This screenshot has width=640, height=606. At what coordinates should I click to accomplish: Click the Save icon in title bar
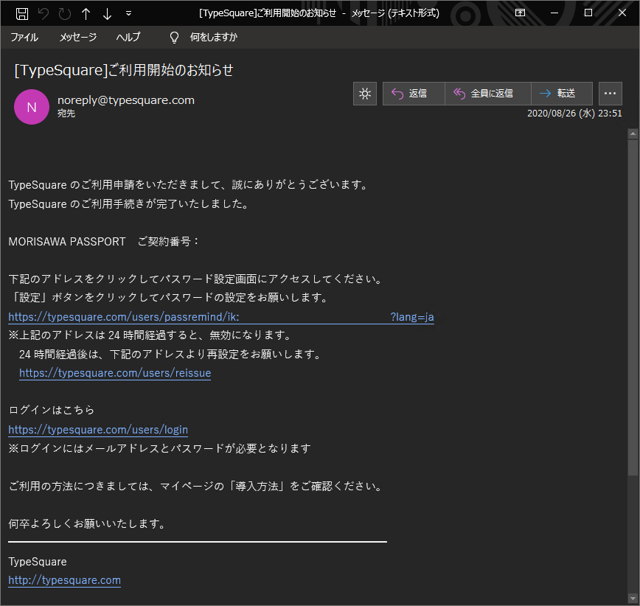pyautogui.click(x=22, y=14)
